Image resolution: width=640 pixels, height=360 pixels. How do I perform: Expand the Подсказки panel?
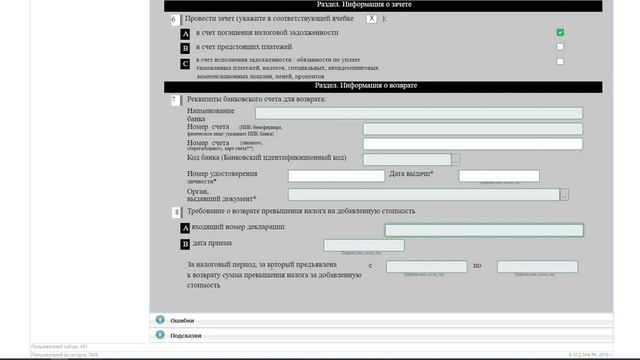(x=381, y=335)
